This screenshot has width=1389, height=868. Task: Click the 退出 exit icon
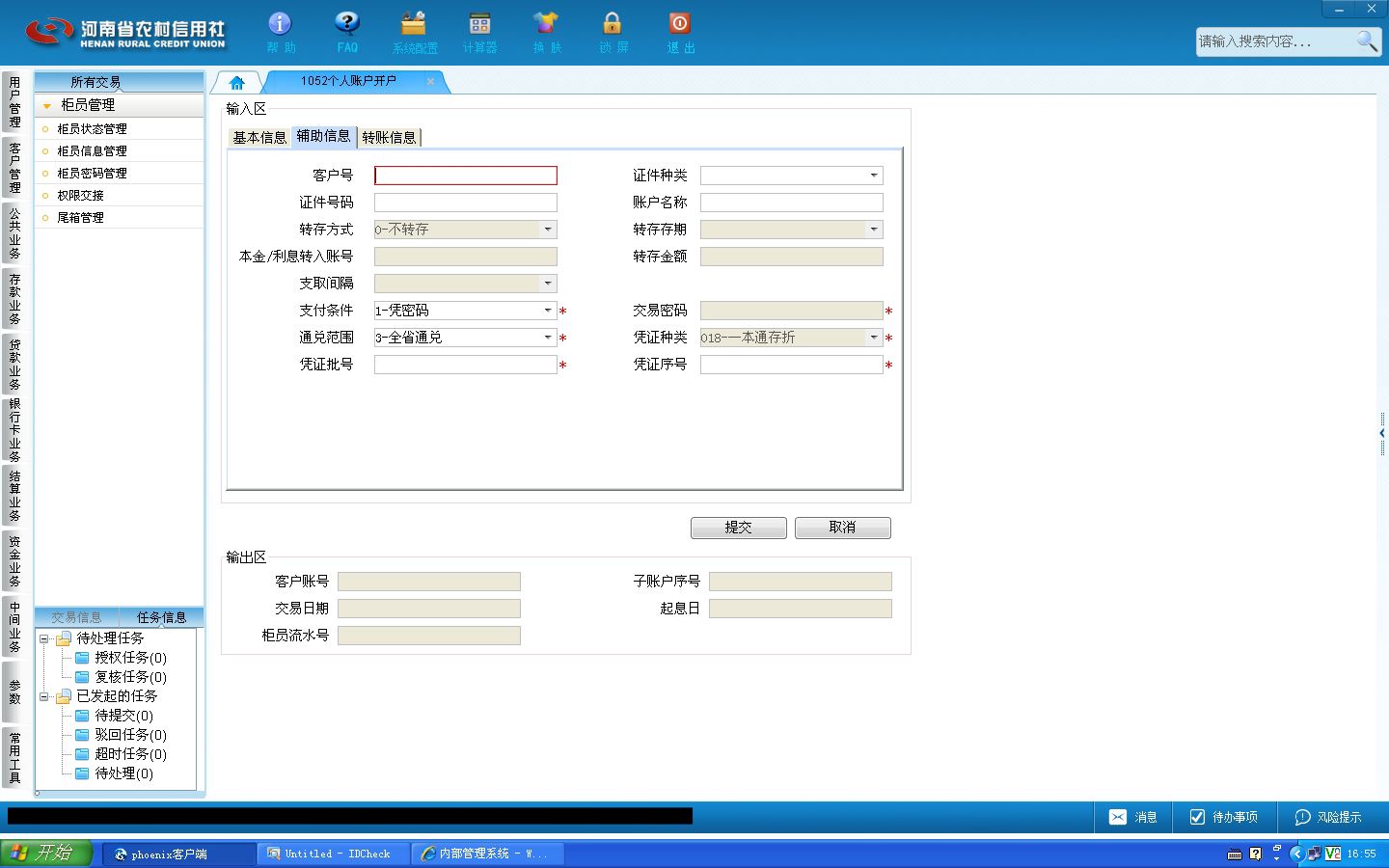(680, 32)
